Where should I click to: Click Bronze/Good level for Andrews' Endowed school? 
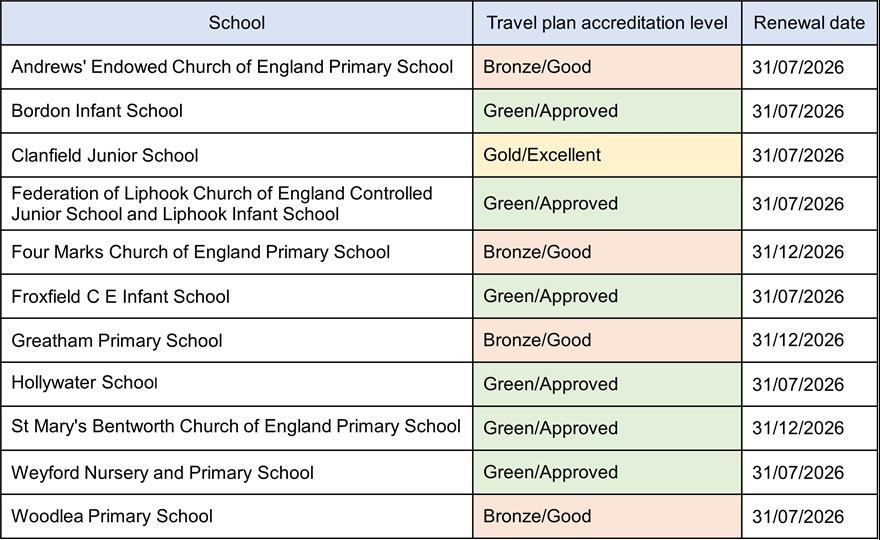[537, 67]
